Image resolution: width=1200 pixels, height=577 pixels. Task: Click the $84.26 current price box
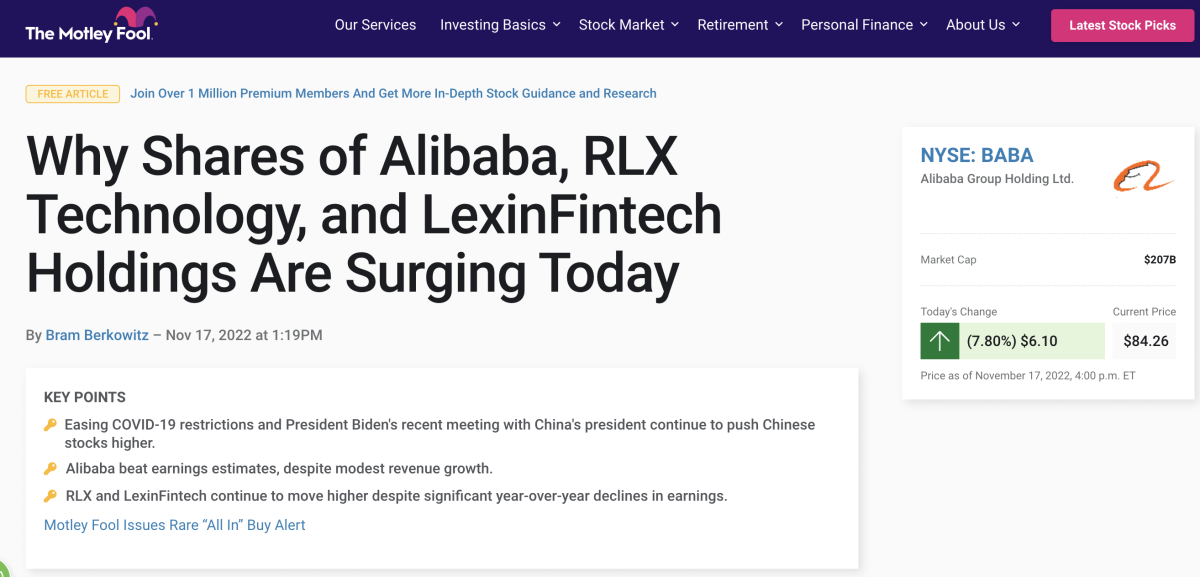click(1145, 341)
